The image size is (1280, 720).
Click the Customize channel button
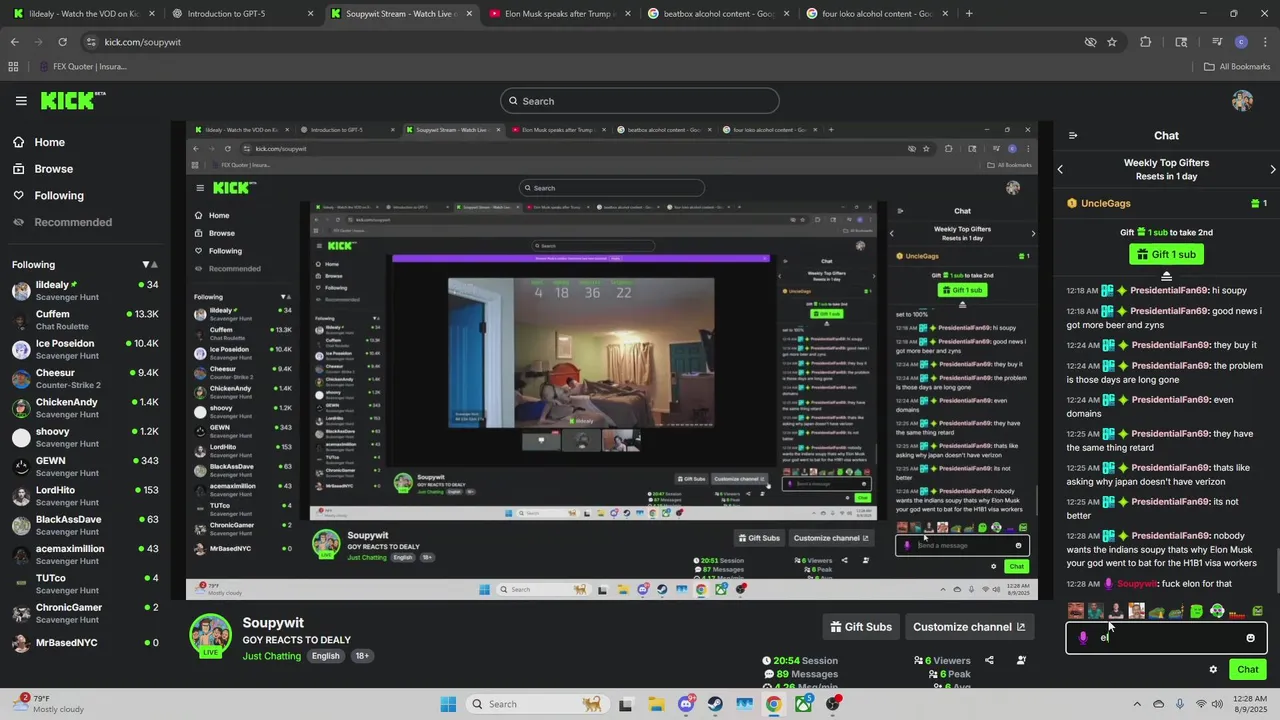coord(969,627)
